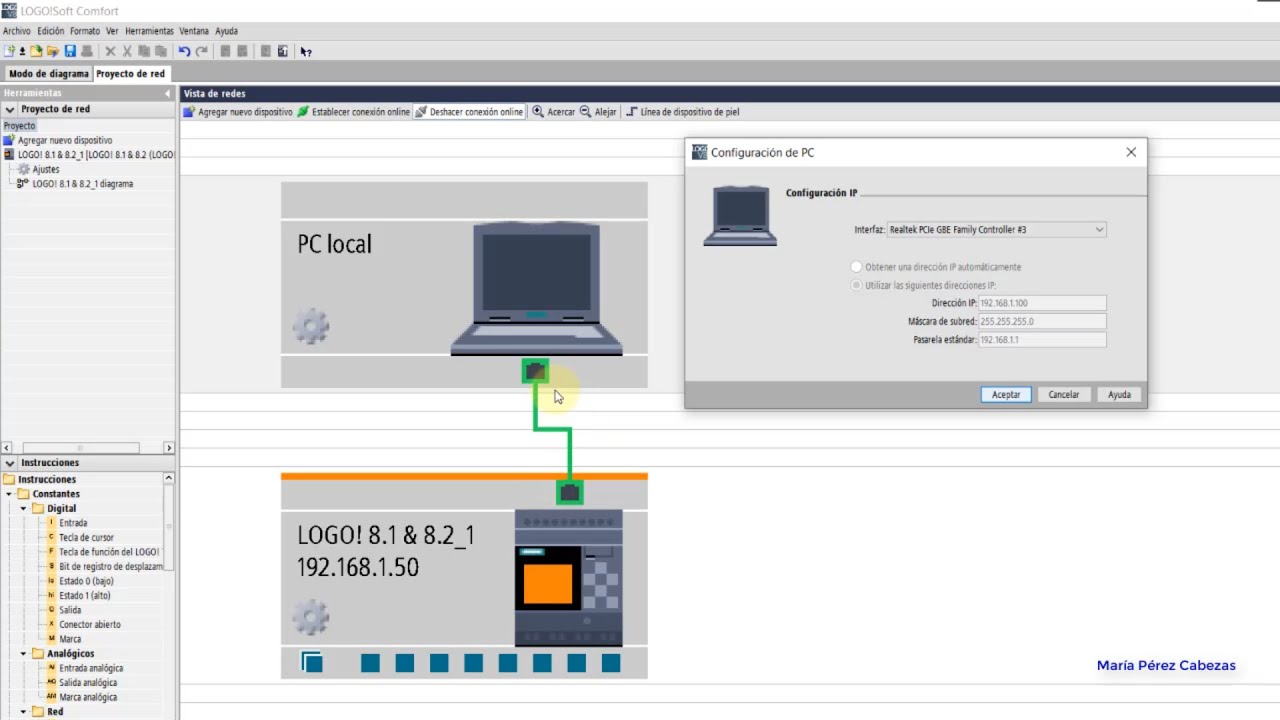The height and width of the screenshot is (720, 1280).
Task: Click the context help pointer icon
Action: click(306, 51)
